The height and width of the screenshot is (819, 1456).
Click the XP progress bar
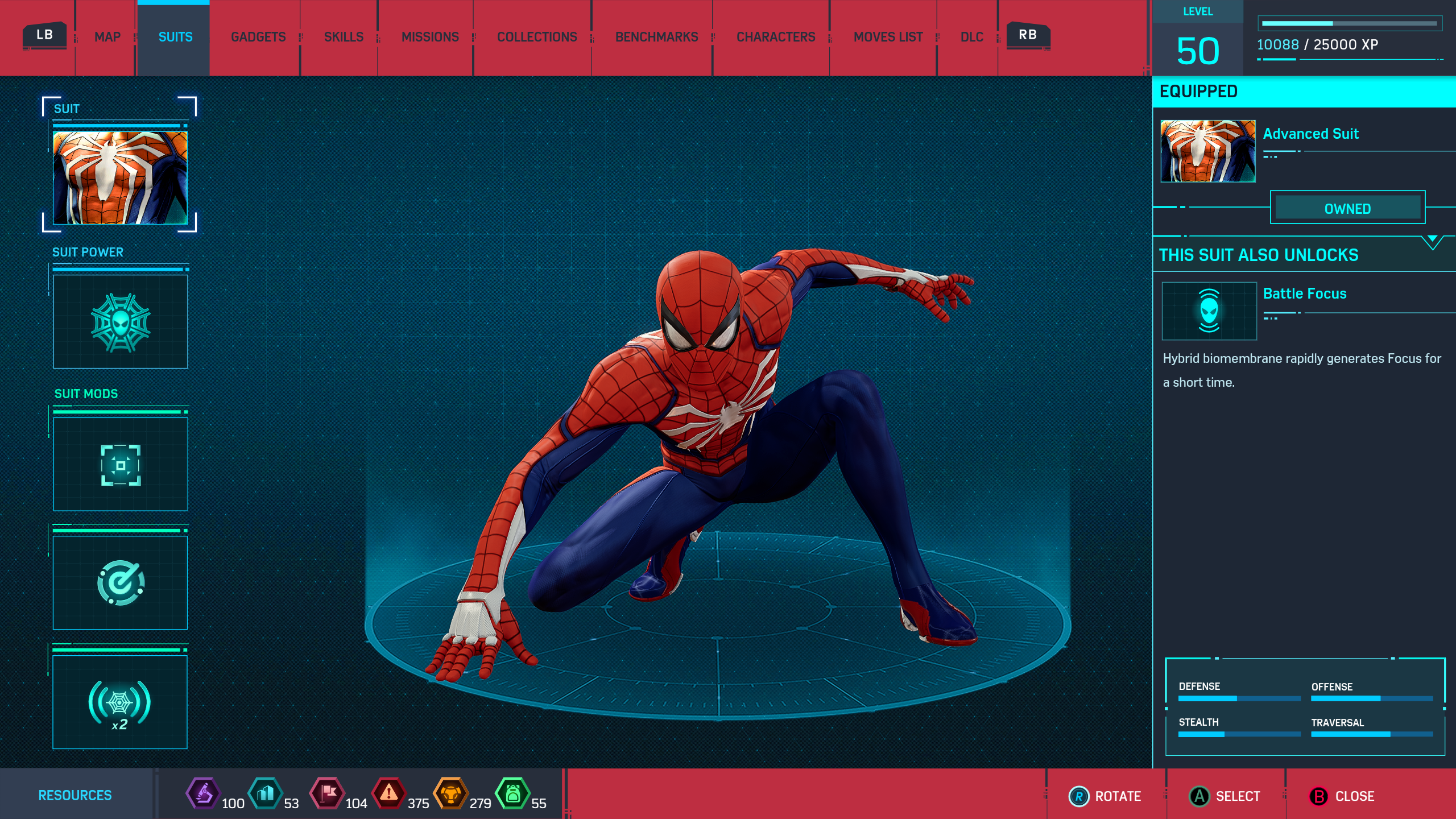tap(1349, 24)
